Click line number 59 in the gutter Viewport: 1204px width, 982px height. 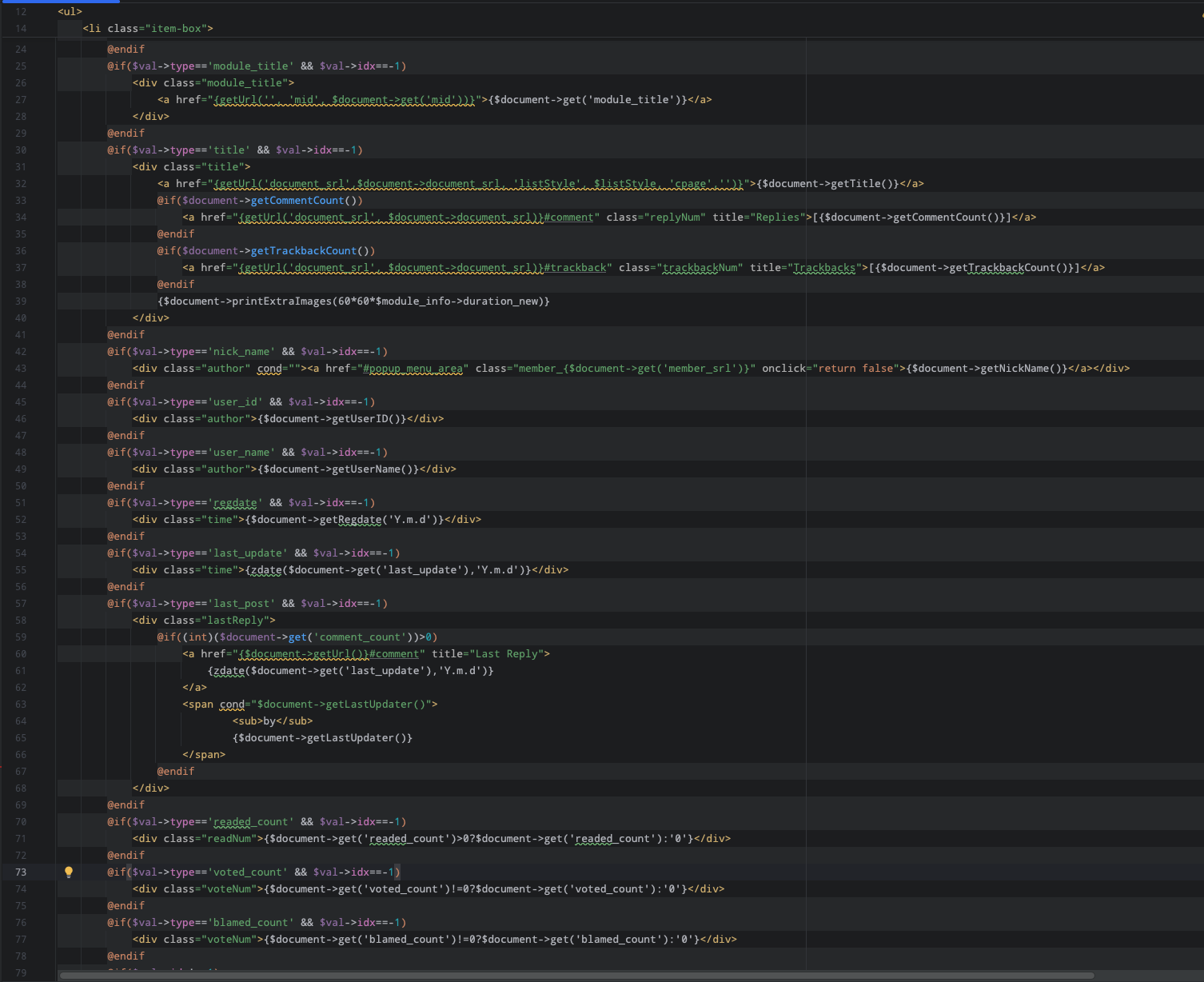pyautogui.click(x=21, y=637)
